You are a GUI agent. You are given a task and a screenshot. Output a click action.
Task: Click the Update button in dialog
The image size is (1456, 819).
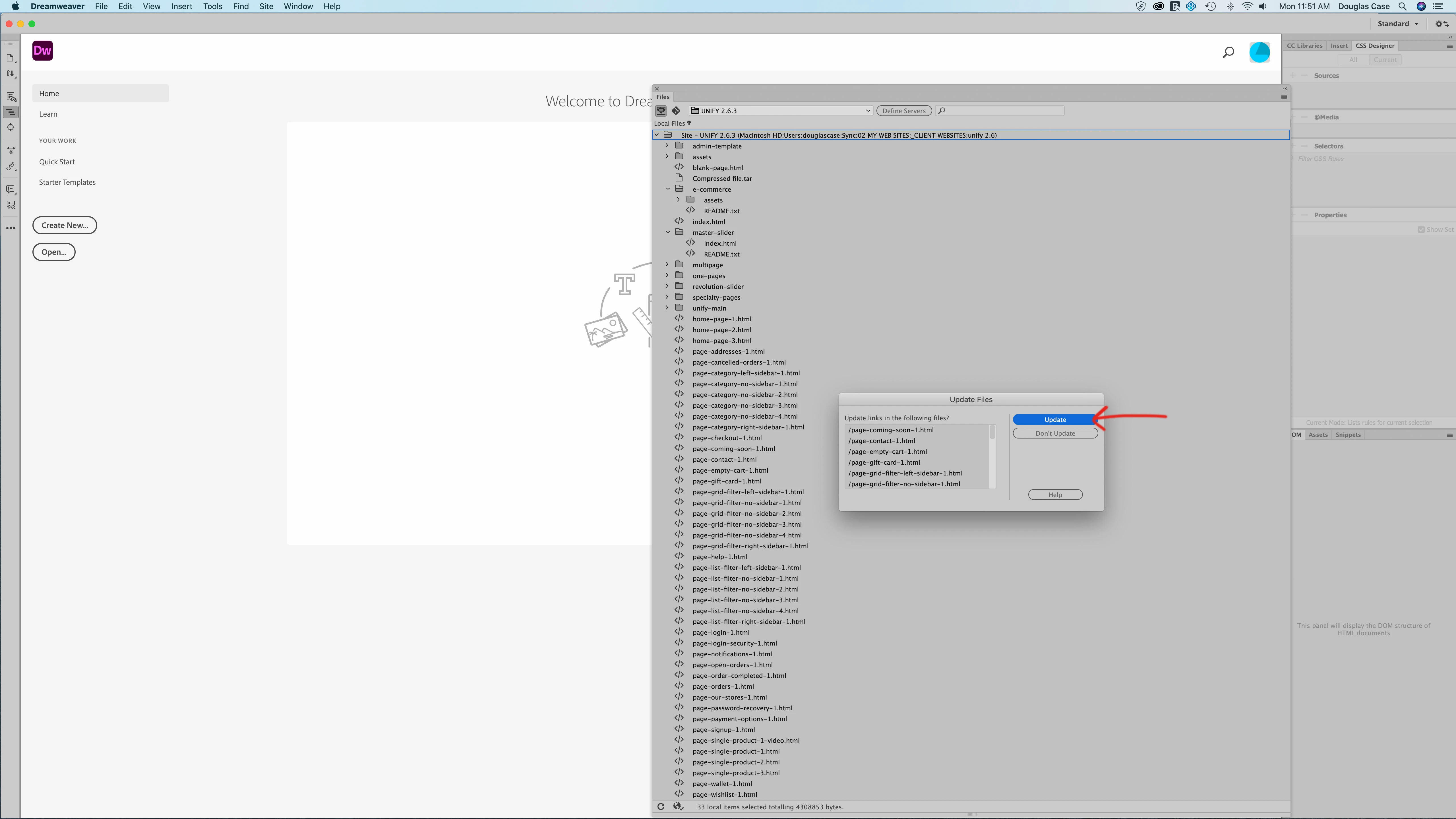1055,419
